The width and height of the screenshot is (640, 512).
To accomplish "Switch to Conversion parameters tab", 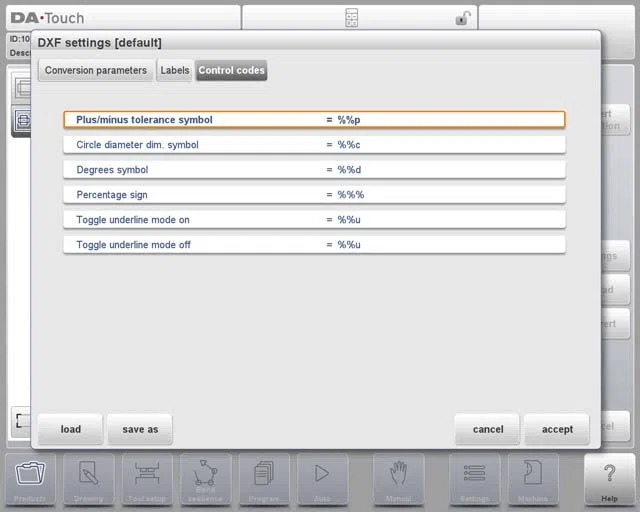I will click(96, 71).
